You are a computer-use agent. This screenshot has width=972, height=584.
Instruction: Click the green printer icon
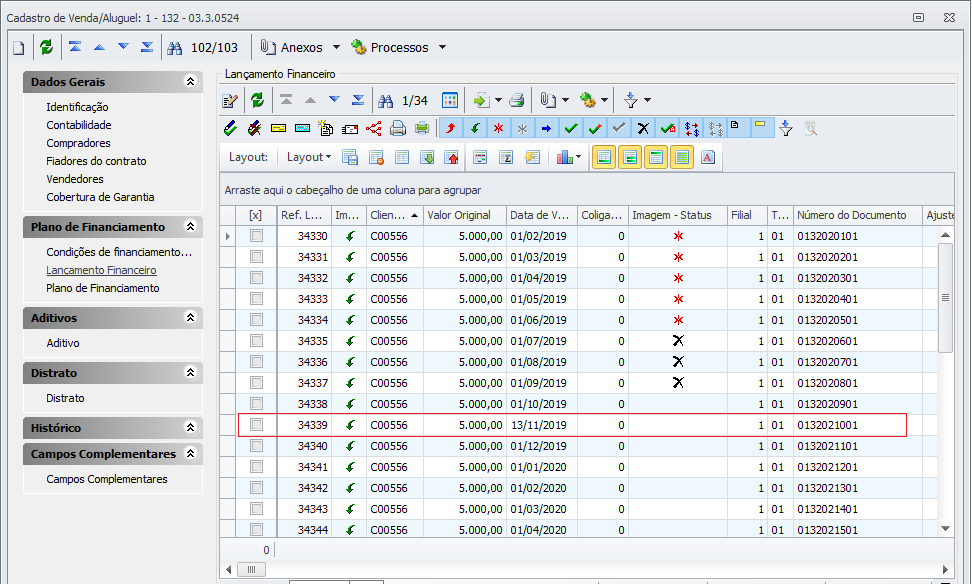click(422, 128)
